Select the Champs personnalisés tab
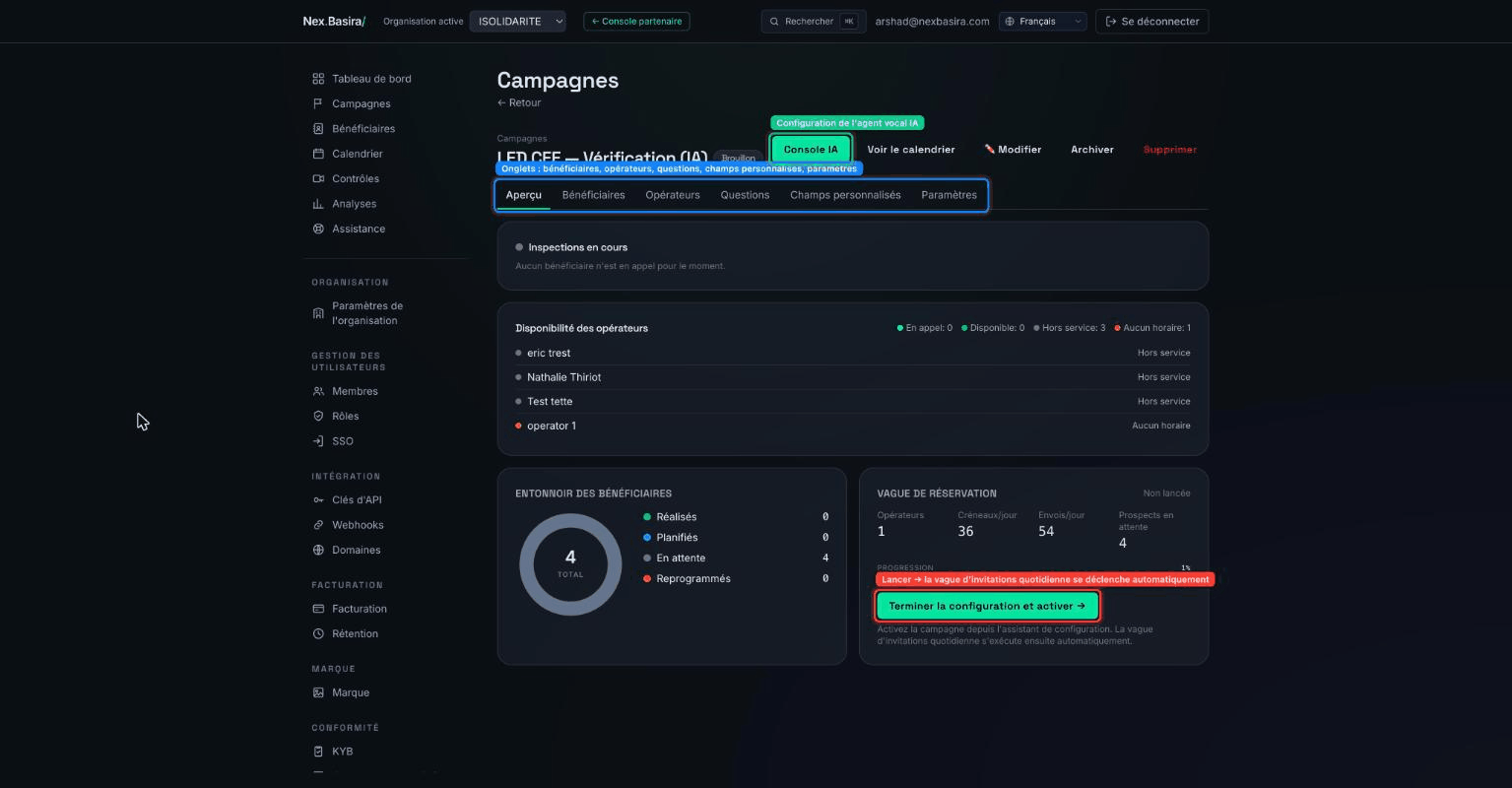This screenshot has height=788, width=1512. pyautogui.click(x=845, y=195)
